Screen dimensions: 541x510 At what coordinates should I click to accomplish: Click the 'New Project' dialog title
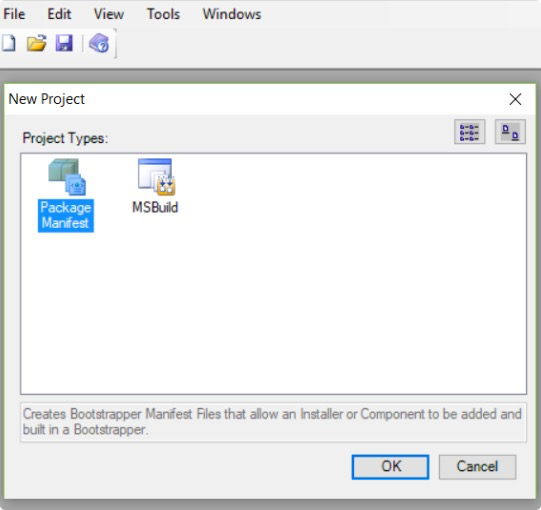[x=47, y=99]
